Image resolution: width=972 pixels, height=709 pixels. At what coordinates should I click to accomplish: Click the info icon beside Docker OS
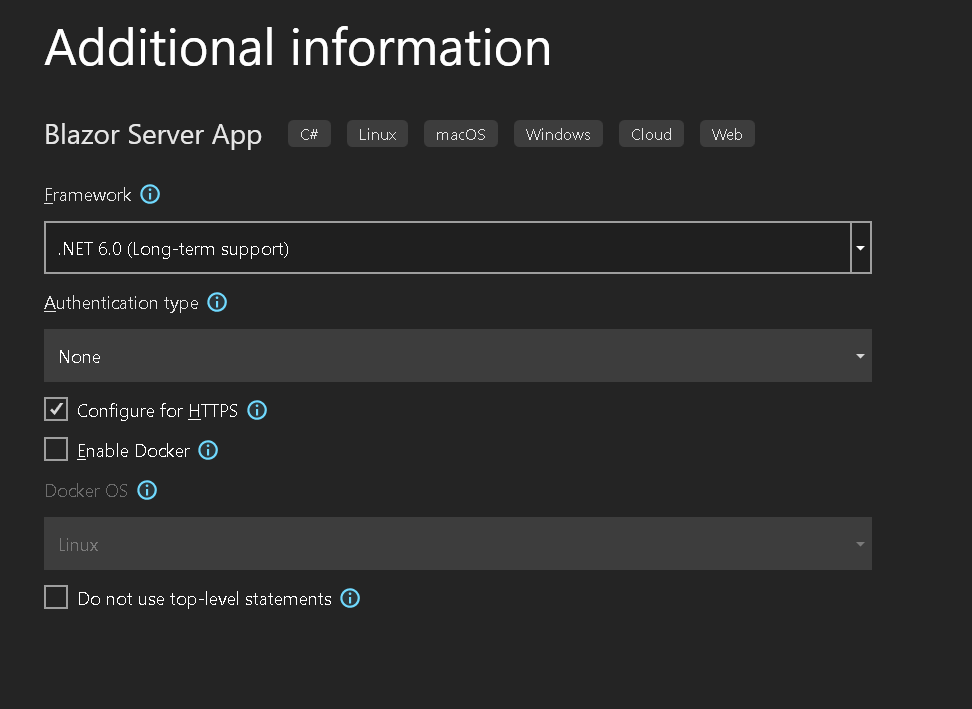[147, 490]
